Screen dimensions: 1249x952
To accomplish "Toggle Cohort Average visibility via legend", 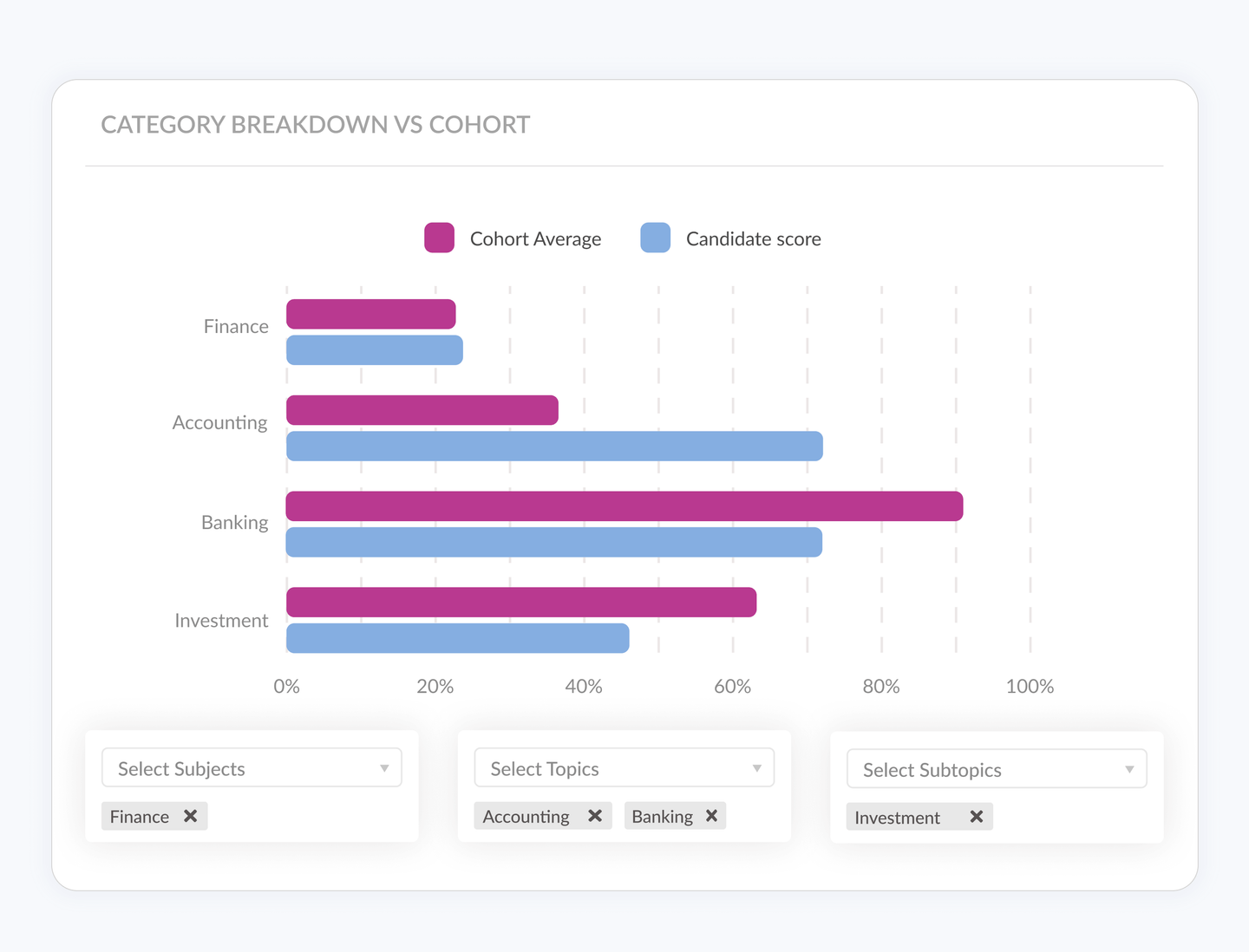I will tap(439, 238).
